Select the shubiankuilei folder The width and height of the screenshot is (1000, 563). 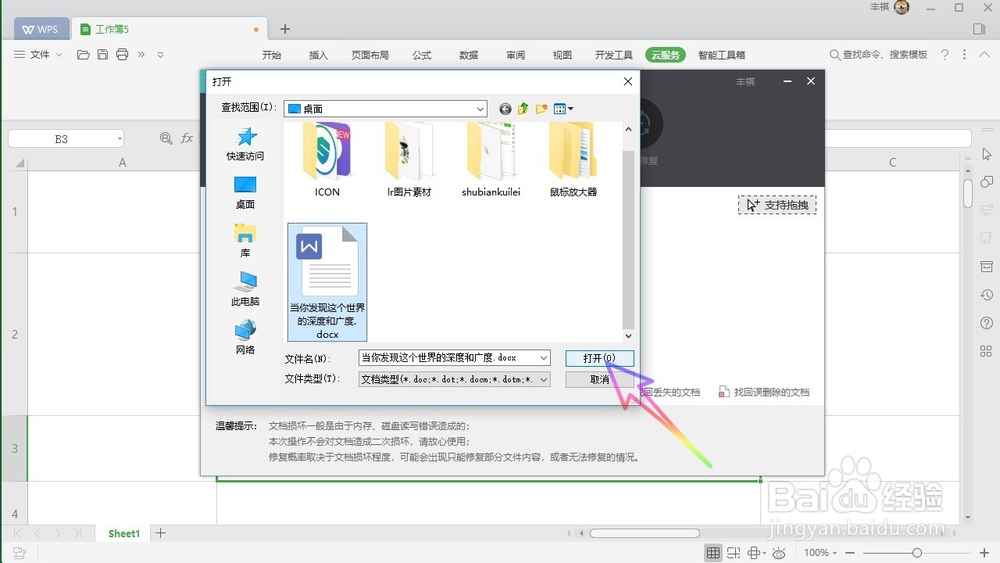(x=490, y=159)
